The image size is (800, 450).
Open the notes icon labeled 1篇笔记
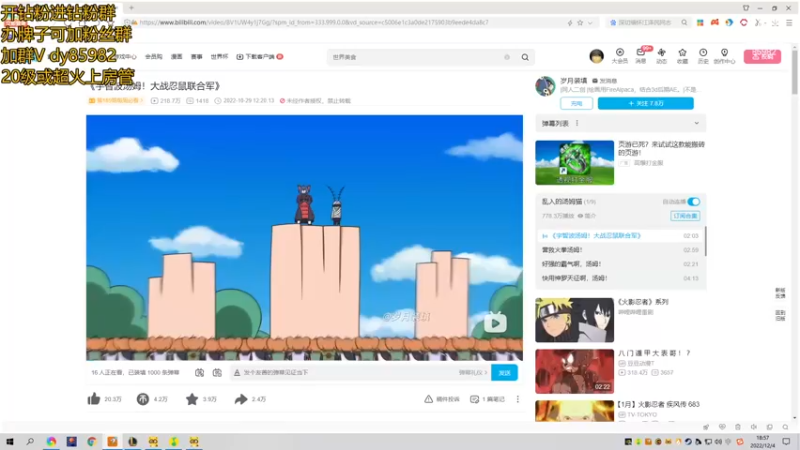click(488, 399)
